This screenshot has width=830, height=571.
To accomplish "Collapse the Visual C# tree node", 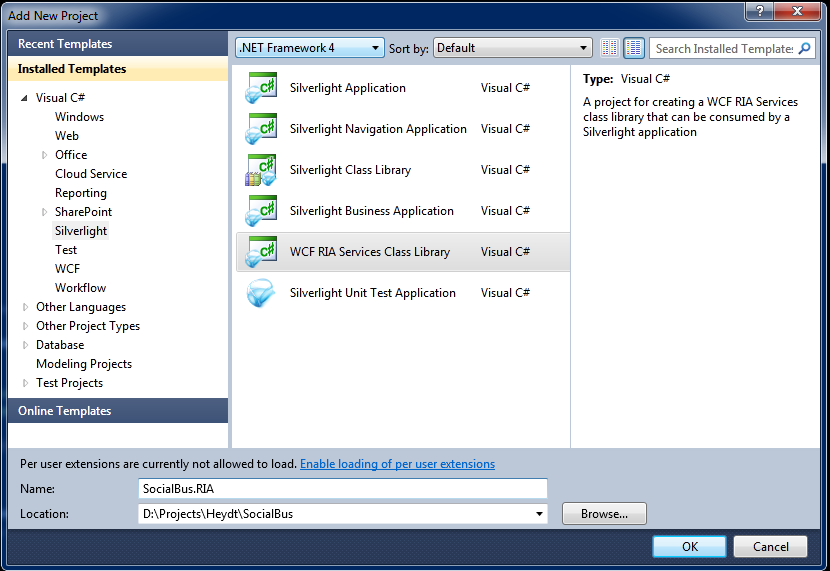I will tap(24, 98).
